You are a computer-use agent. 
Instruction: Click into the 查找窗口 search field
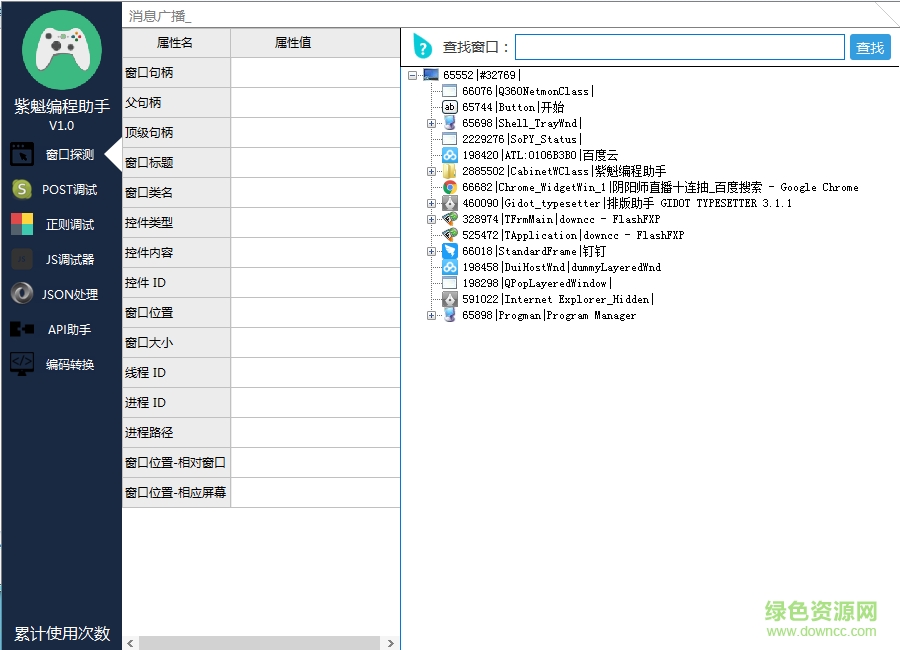point(680,47)
